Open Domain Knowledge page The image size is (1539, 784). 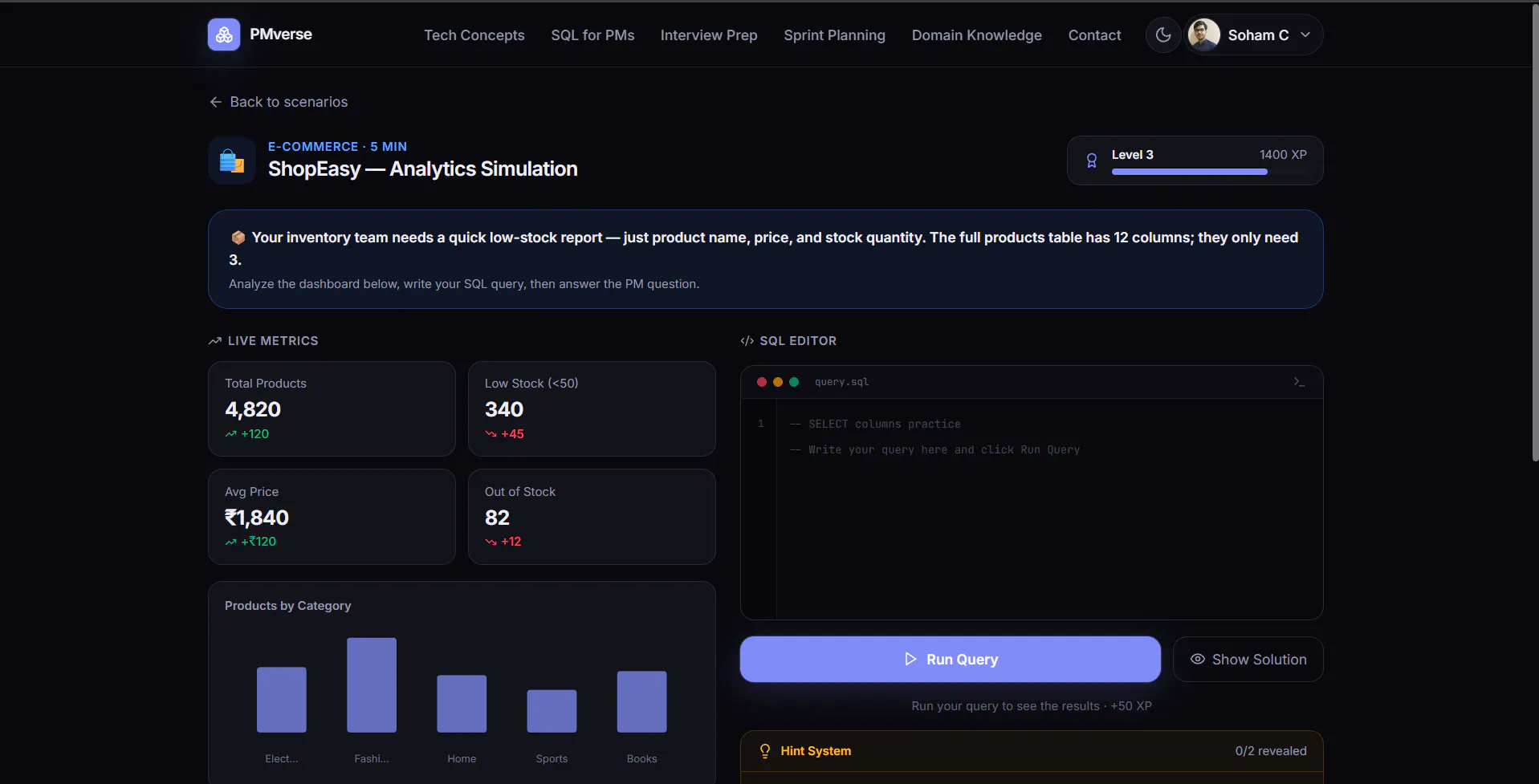pyautogui.click(x=976, y=35)
